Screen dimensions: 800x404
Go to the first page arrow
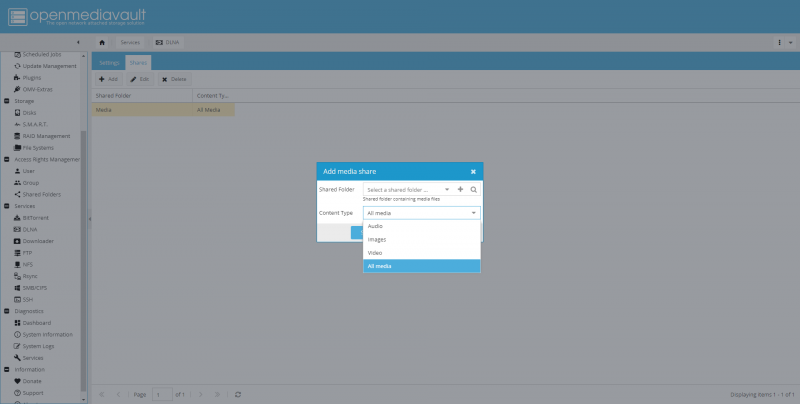(x=102, y=394)
